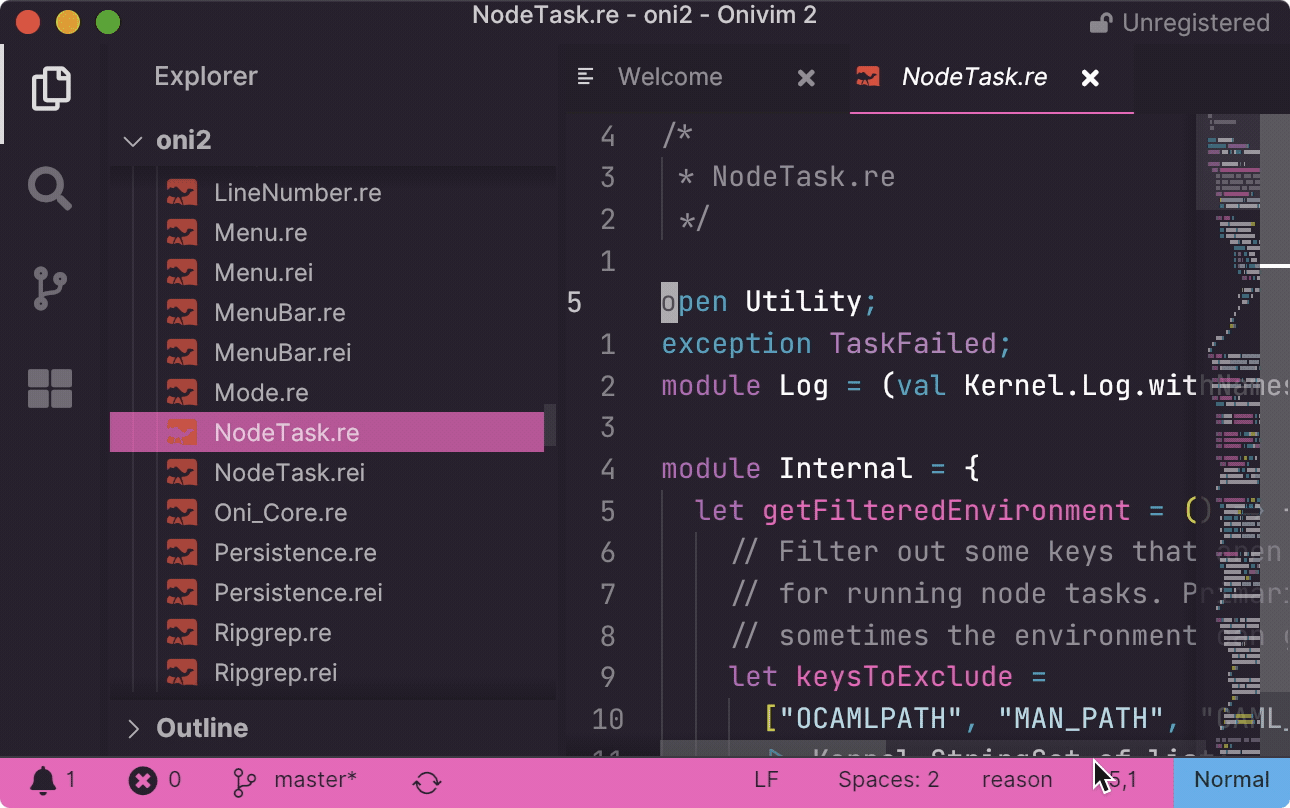Click the error count X icon
The image size is (1290, 808).
144,781
